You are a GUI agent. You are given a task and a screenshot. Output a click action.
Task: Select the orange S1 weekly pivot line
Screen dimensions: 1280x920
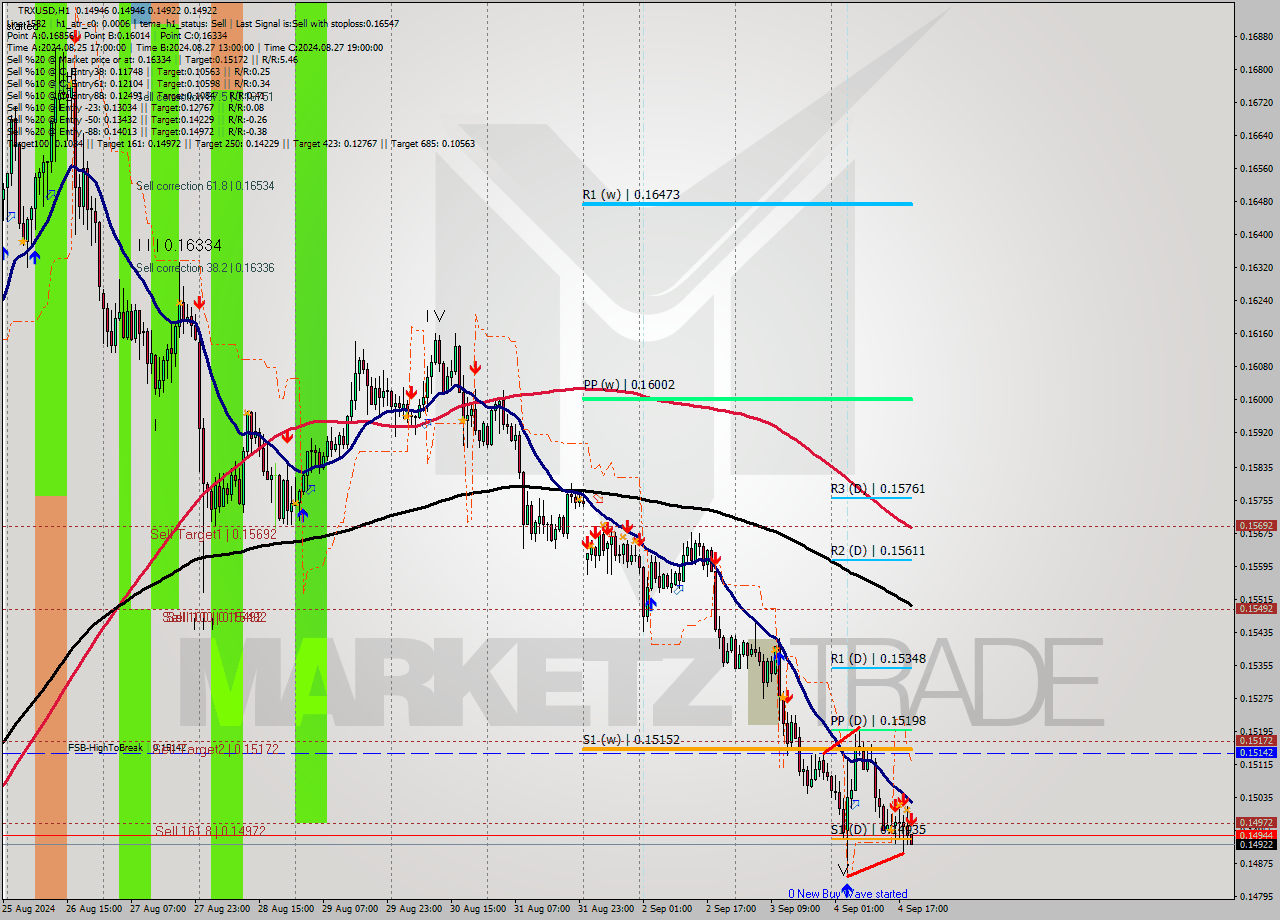coord(747,749)
